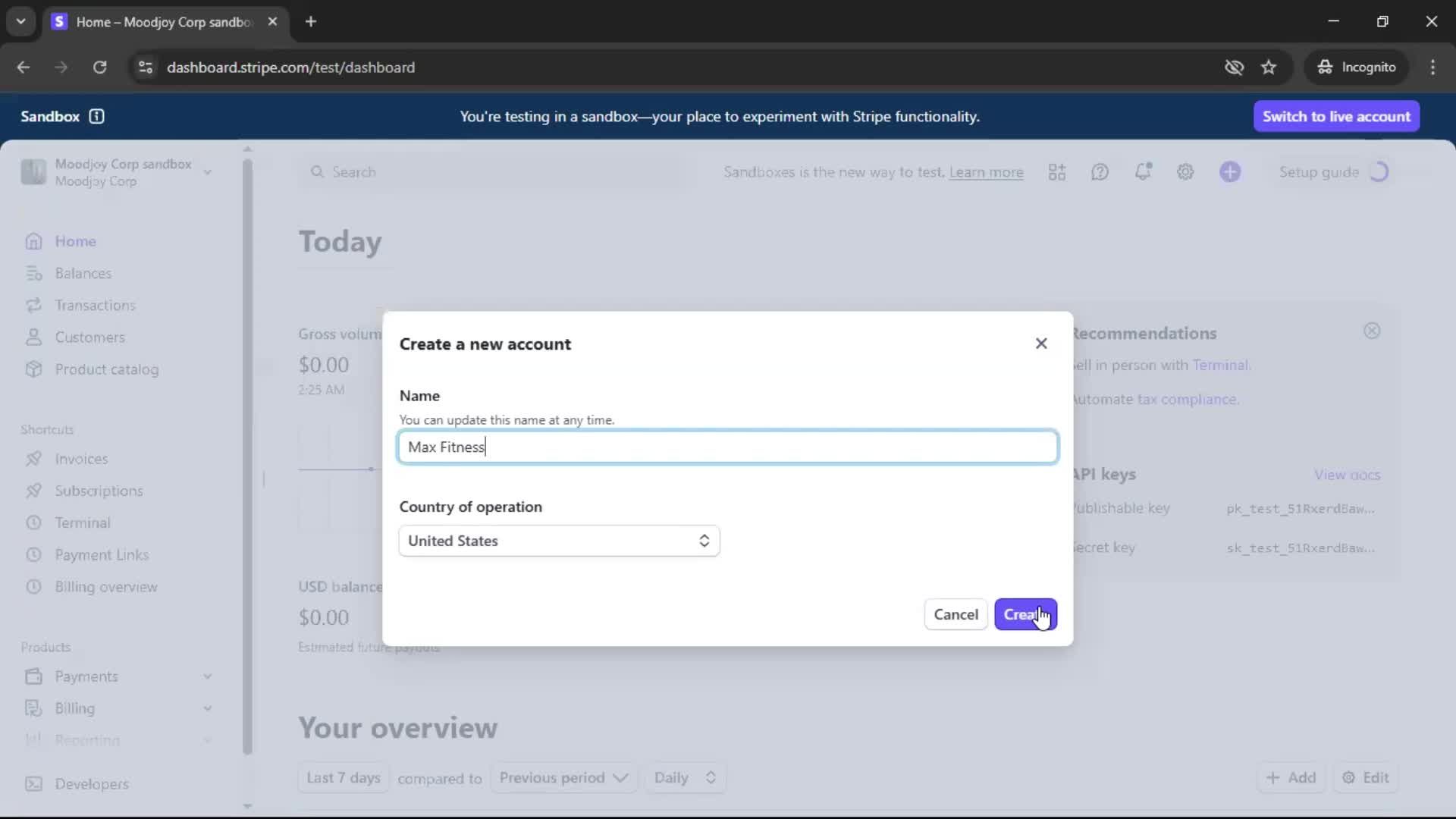Image resolution: width=1456 pixels, height=819 pixels.
Task: Open the Daily interval selector
Action: (x=685, y=777)
